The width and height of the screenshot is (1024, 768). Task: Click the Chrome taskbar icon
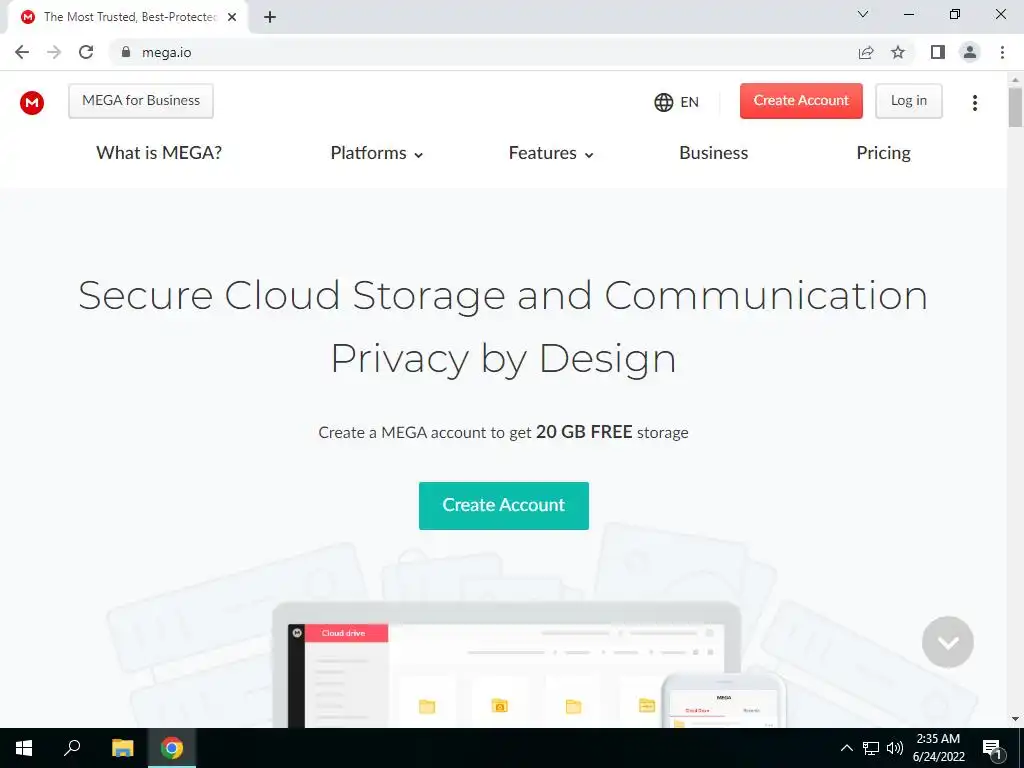[x=172, y=748]
